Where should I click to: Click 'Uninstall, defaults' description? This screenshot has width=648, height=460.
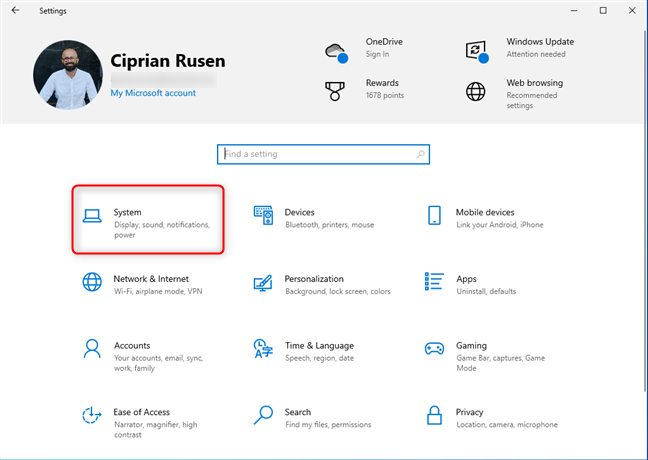486,291
